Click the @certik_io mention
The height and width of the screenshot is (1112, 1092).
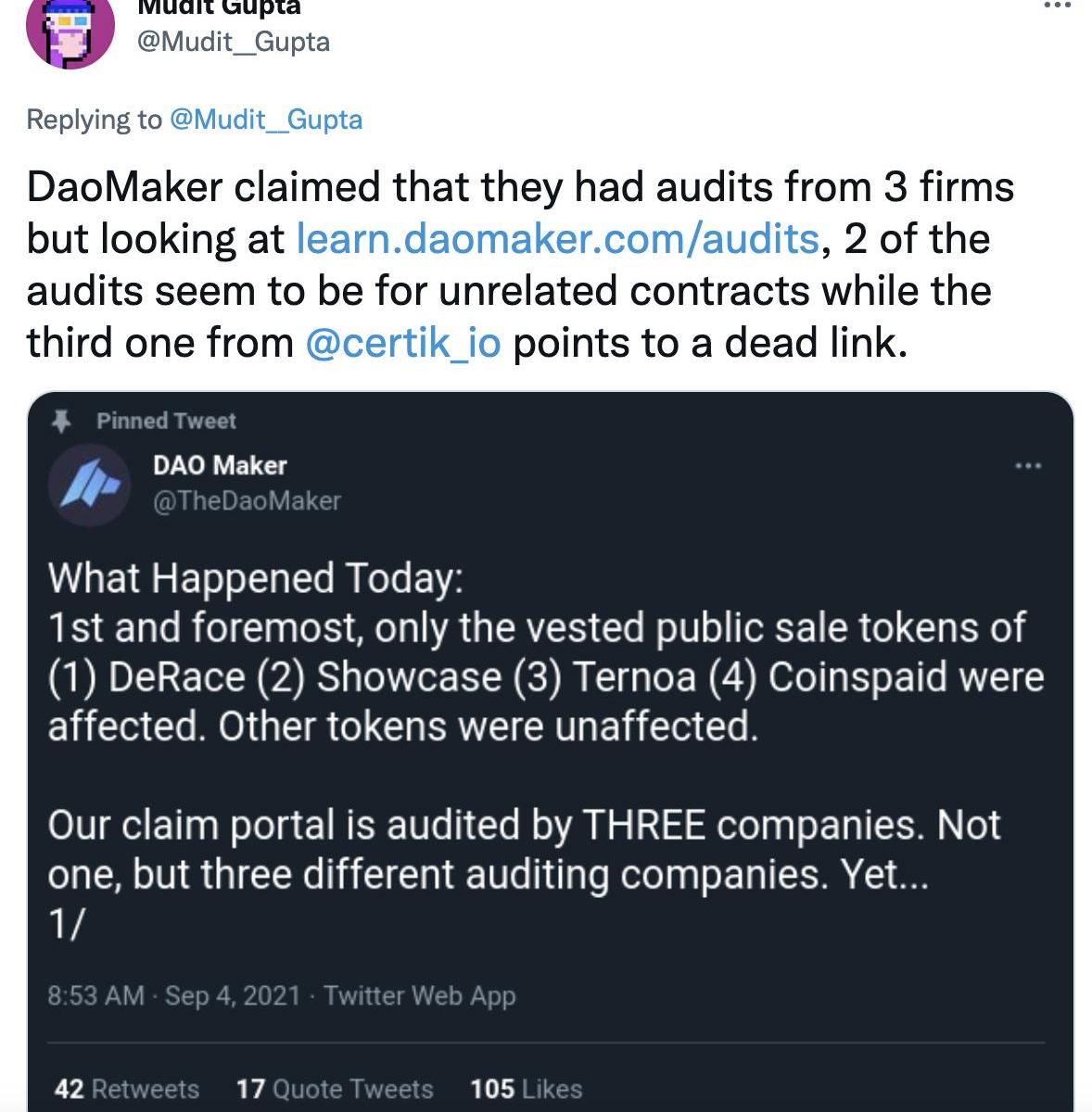click(402, 343)
